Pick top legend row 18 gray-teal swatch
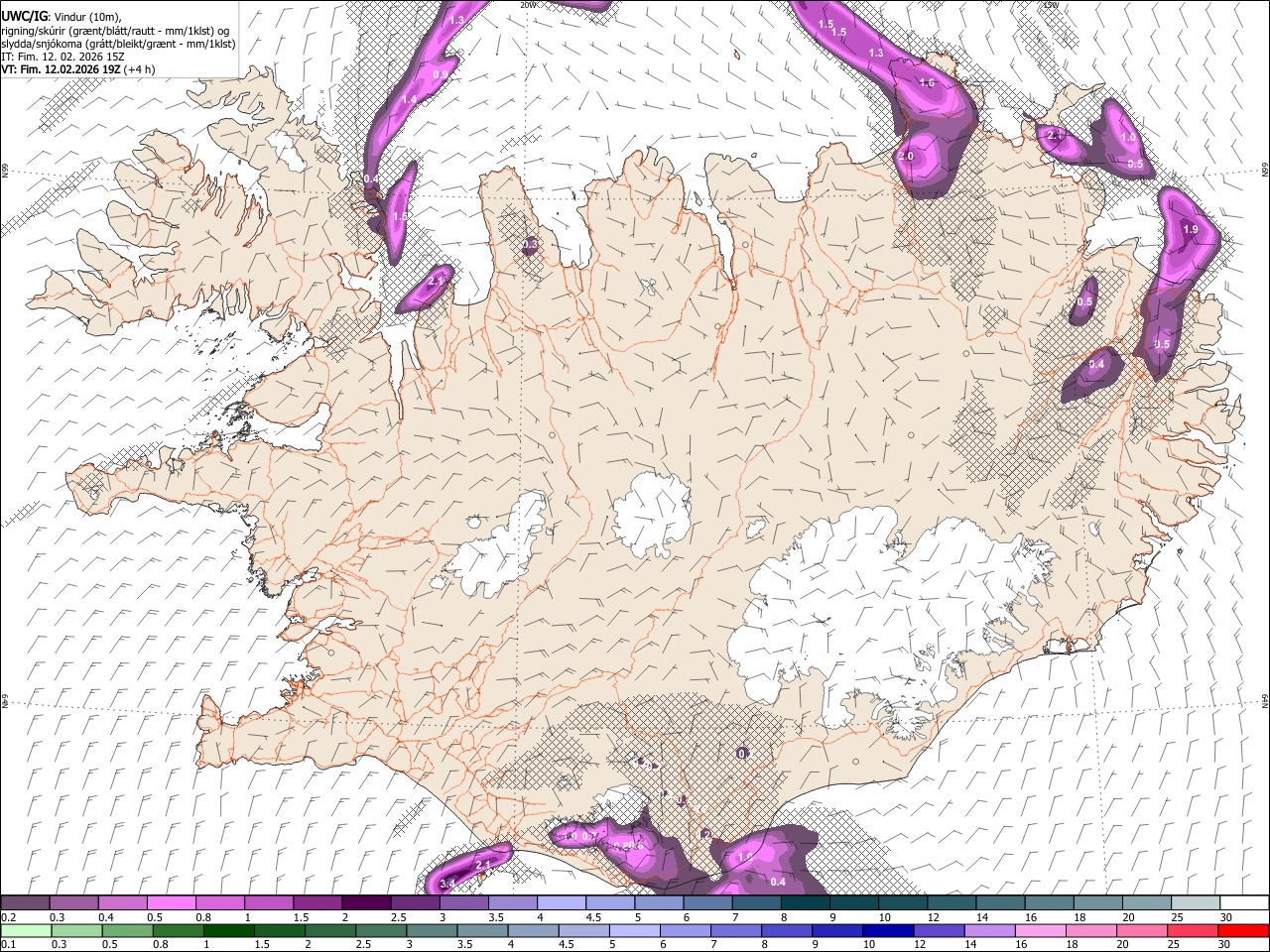The image size is (1270, 952). coord(1098,902)
